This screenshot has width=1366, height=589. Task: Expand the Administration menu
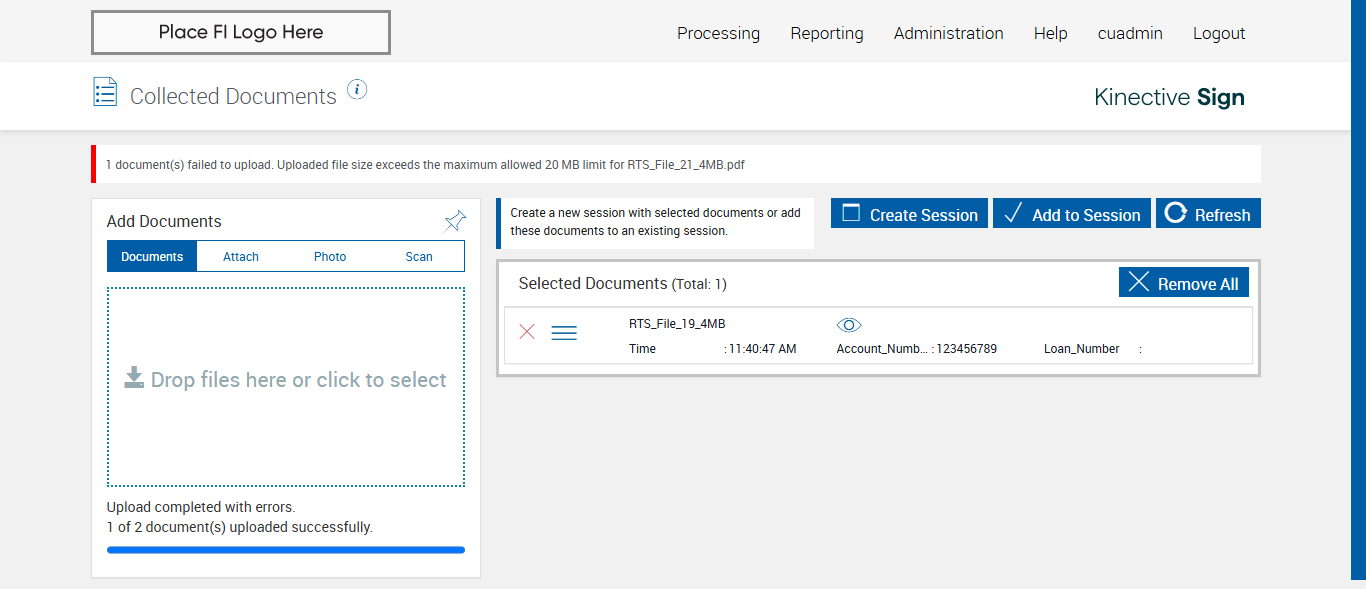click(948, 33)
